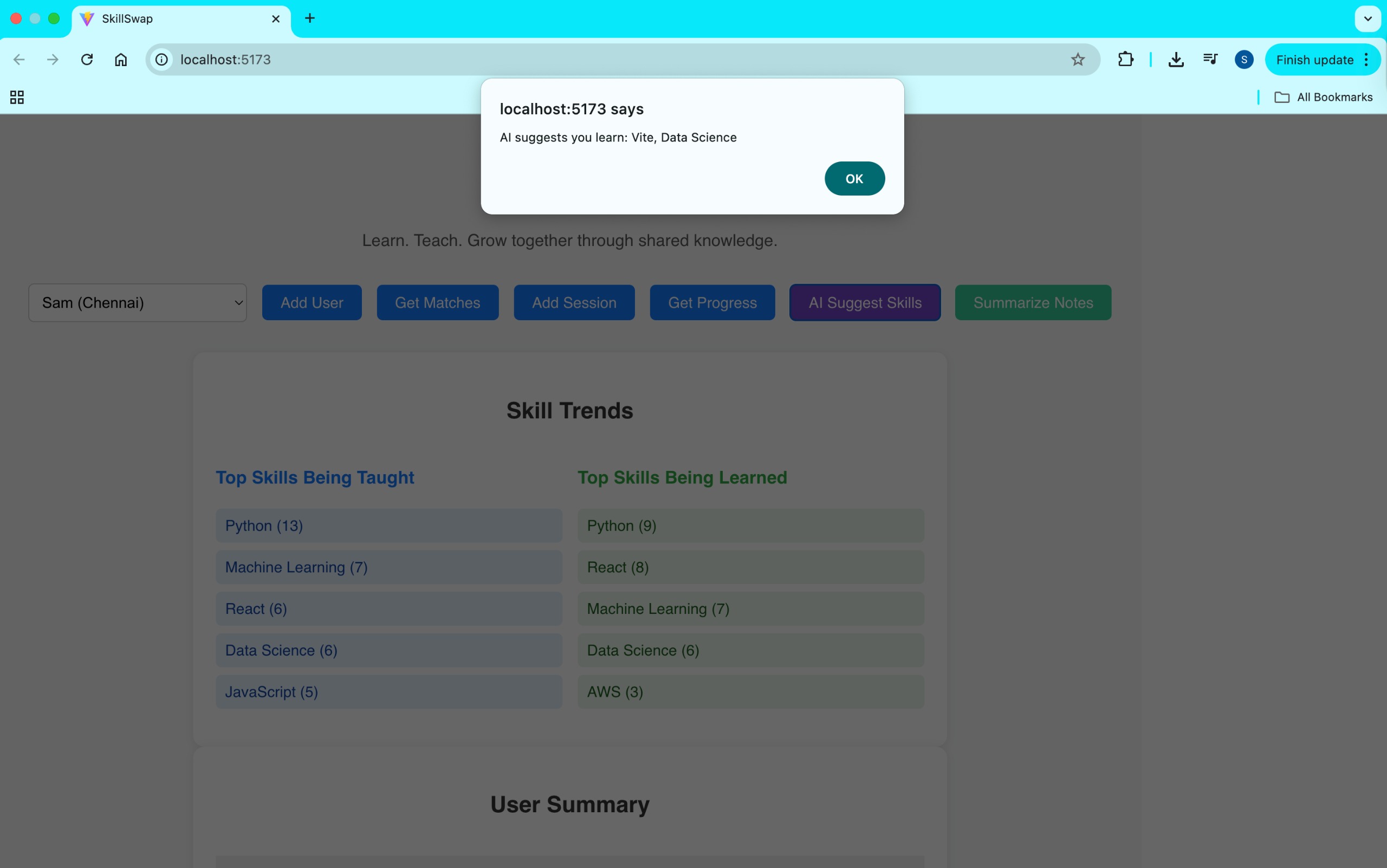Viewport: 1387px width, 868px height.
Task: Click the OK button in alert dialog
Action: click(x=854, y=179)
